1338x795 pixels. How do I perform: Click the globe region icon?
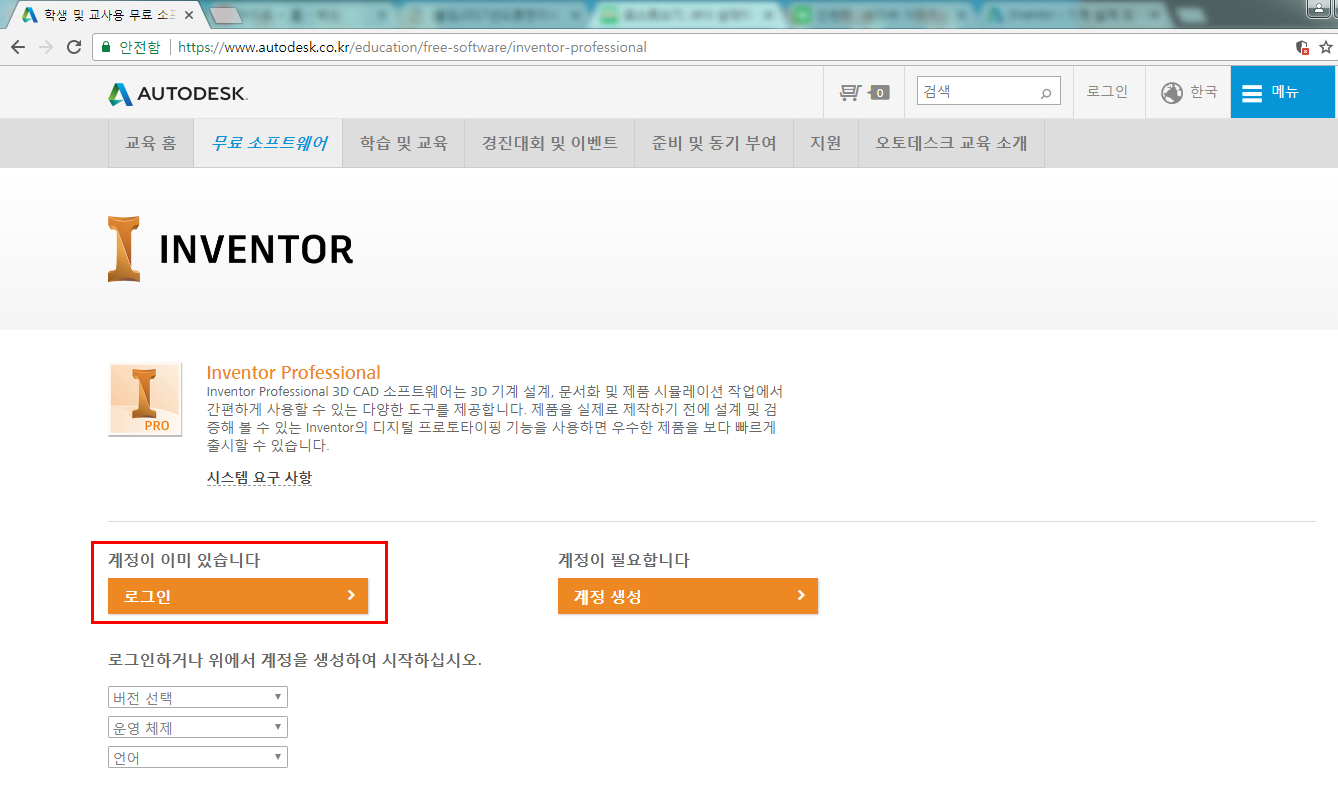tap(1172, 92)
